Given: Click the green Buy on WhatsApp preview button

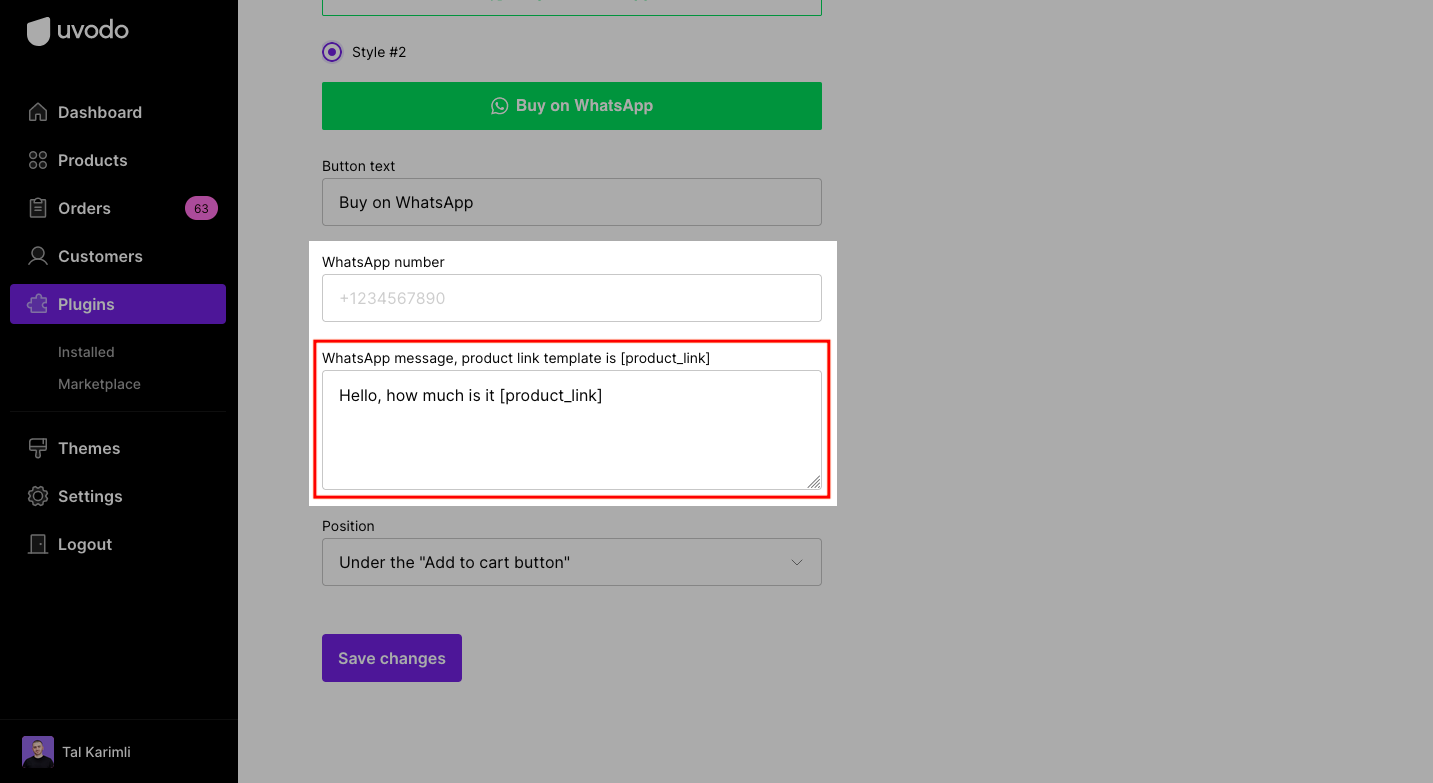Looking at the screenshot, I should click(x=572, y=106).
